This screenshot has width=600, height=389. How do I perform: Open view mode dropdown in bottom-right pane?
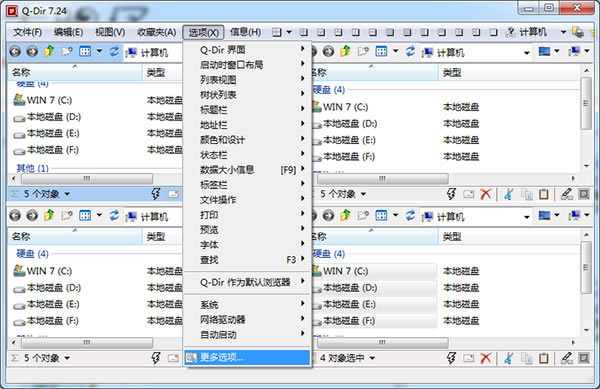click(395, 215)
